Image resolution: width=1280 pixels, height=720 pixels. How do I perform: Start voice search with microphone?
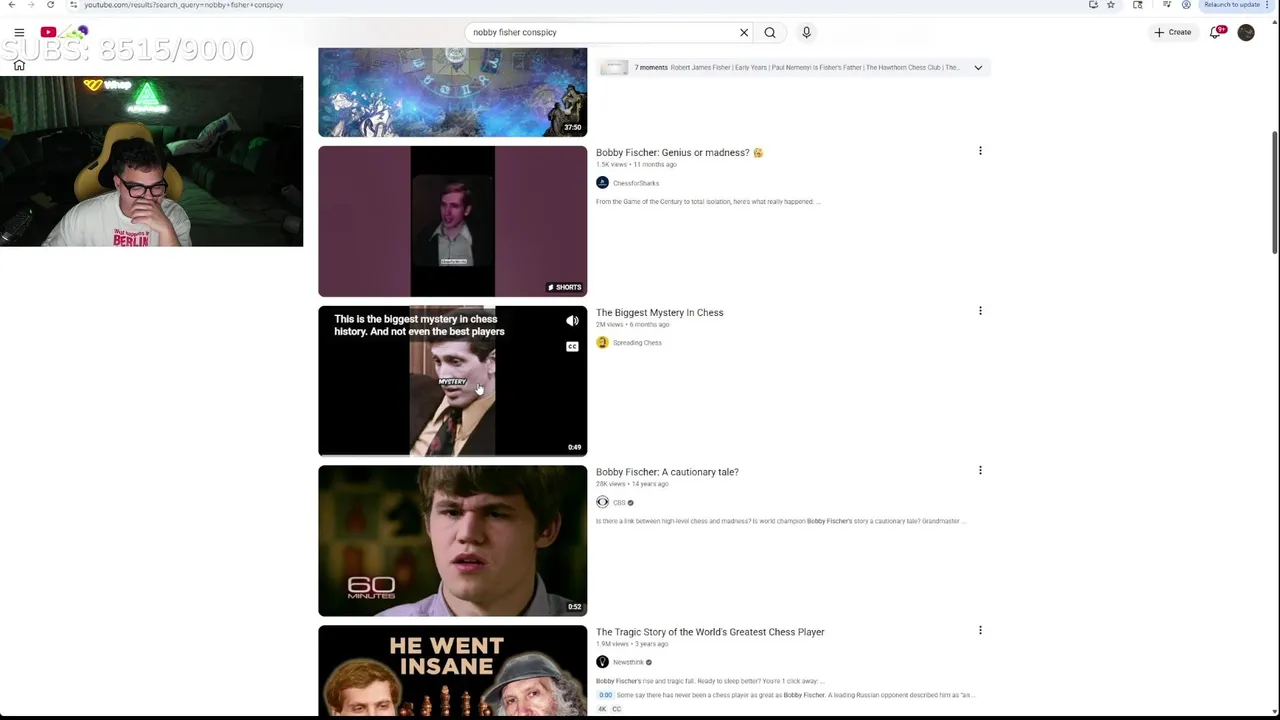(x=806, y=32)
